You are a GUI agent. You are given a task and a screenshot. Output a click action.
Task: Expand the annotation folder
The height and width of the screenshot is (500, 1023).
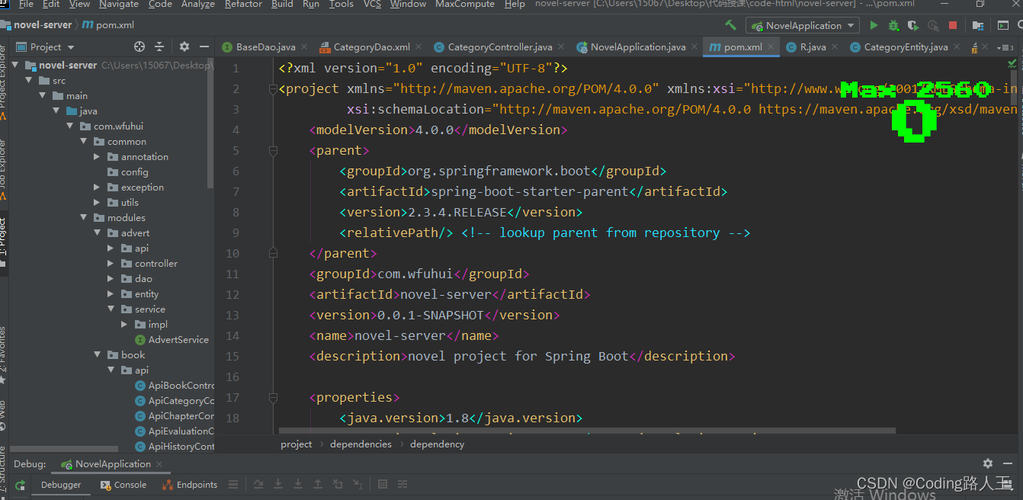[97, 157]
